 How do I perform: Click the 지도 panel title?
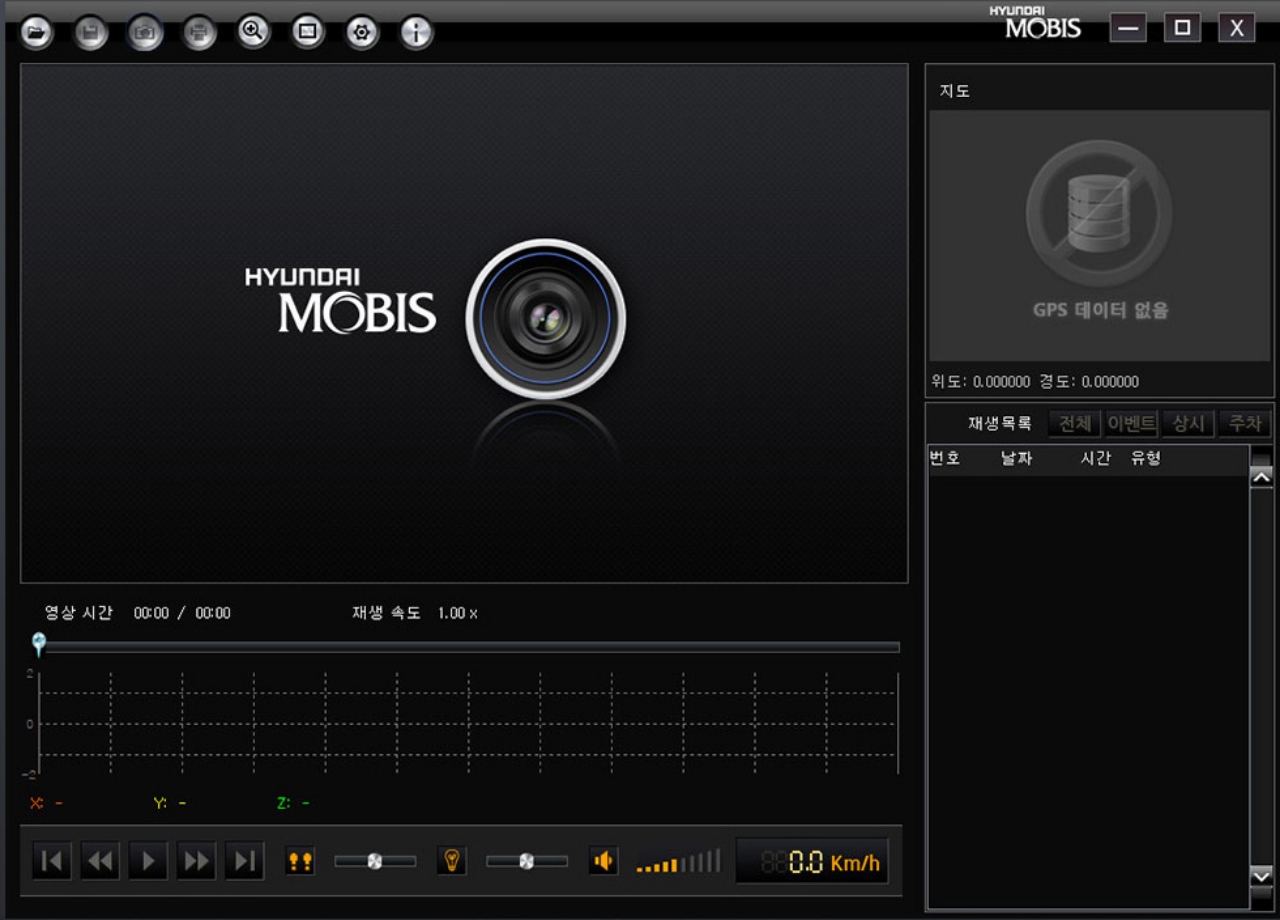pyautogui.click(x=955, y=91)
